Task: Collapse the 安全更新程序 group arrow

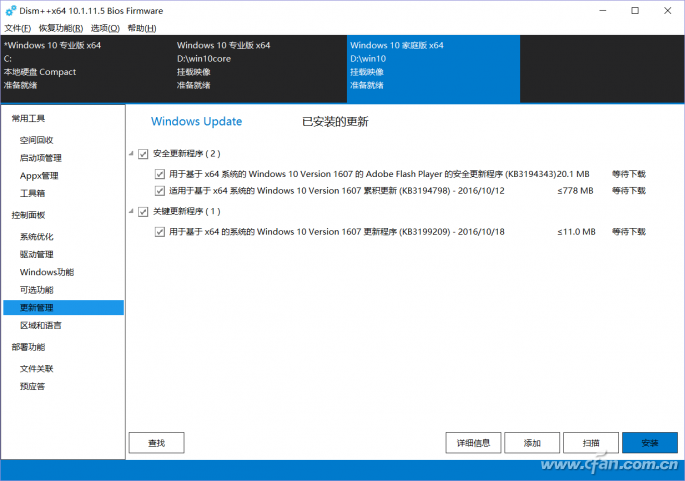Action: pyautogui.click(x=131, y=153)
